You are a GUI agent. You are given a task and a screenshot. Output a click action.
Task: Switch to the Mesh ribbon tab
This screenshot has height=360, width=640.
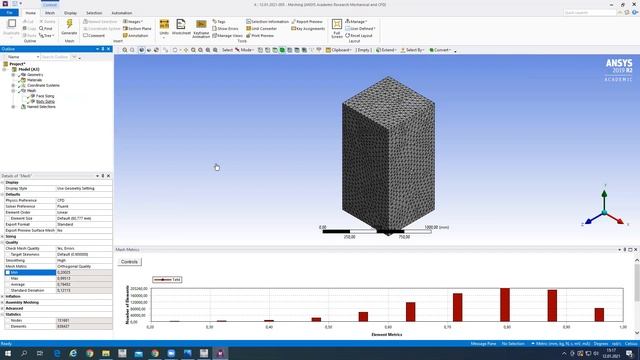tap(50, 13)
